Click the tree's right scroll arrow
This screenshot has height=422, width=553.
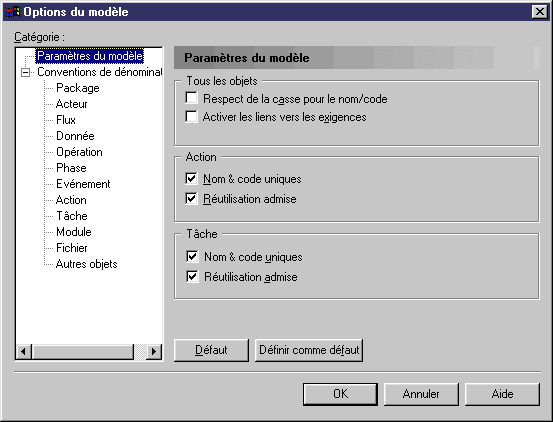(154, 351)
